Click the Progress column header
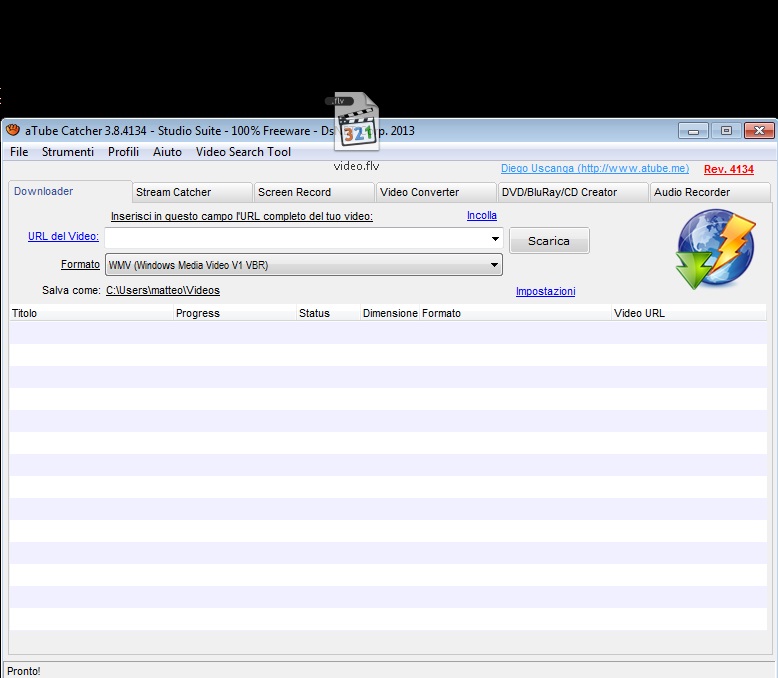The height and width of the screenshot is (678, 778). (x=235, y=313)
